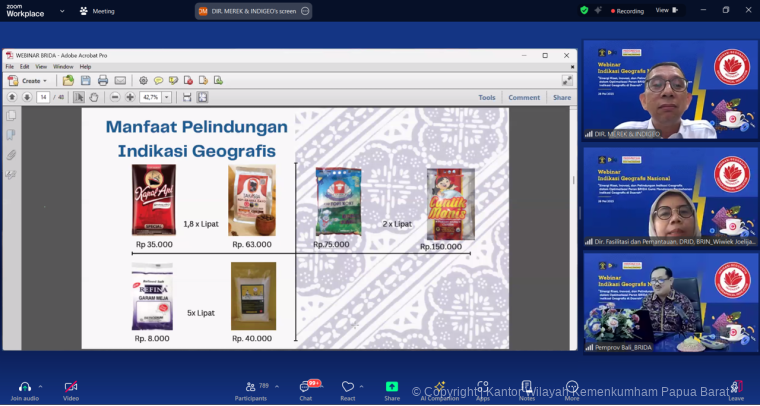Open the Comment pane

pyautogui.click(x=524, y=97)
